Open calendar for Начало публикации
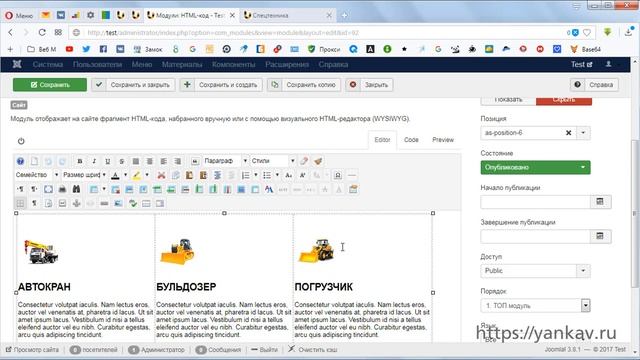Screen dimensions: 640x360 (x=600, y=202)
